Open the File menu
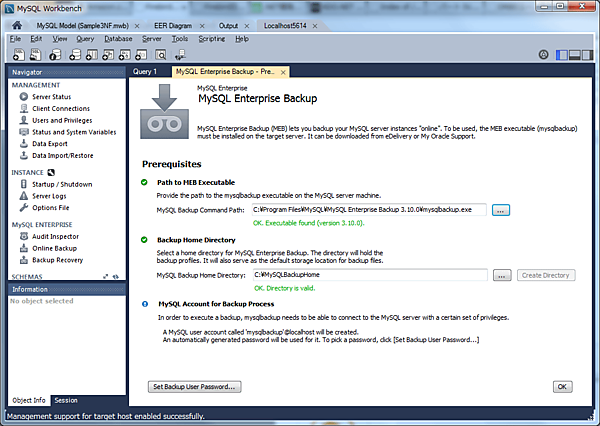The image size is (600, 426). [x=15, y=39]
